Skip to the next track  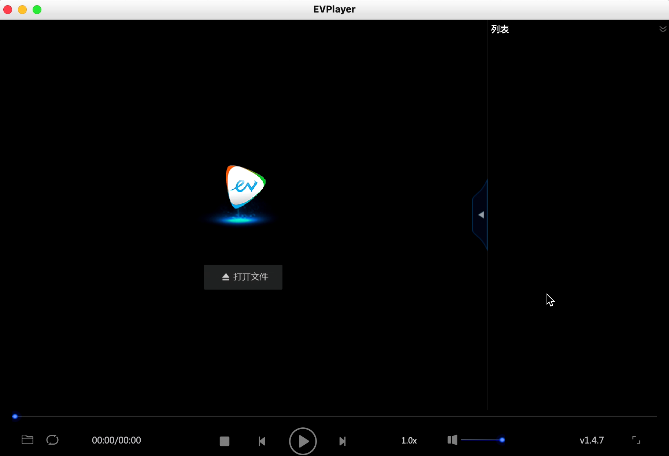342,441
